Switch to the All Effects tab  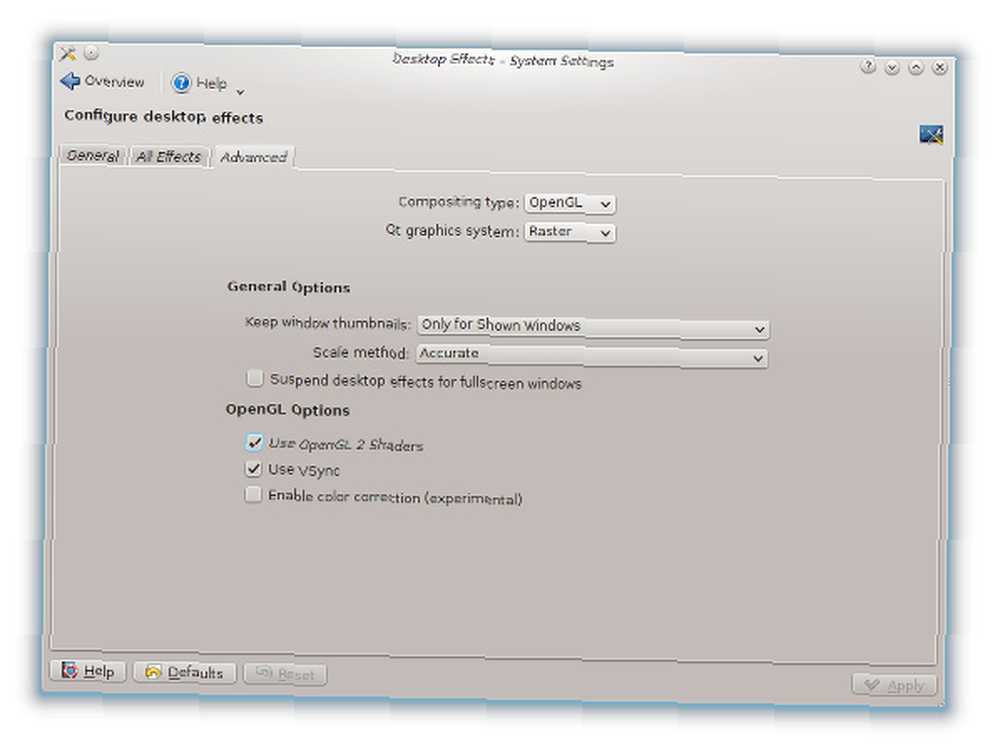coord(169,156)
